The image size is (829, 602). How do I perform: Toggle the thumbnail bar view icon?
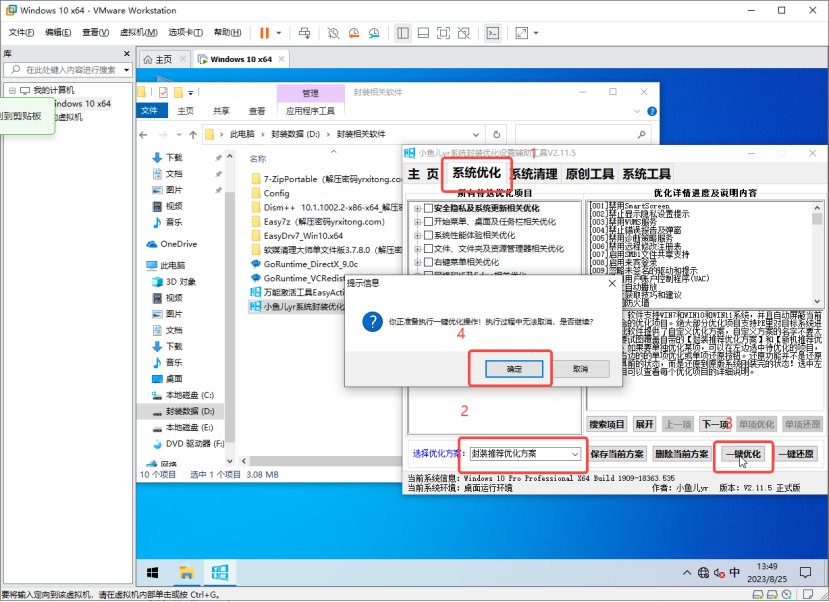click(x=423, y=33)
